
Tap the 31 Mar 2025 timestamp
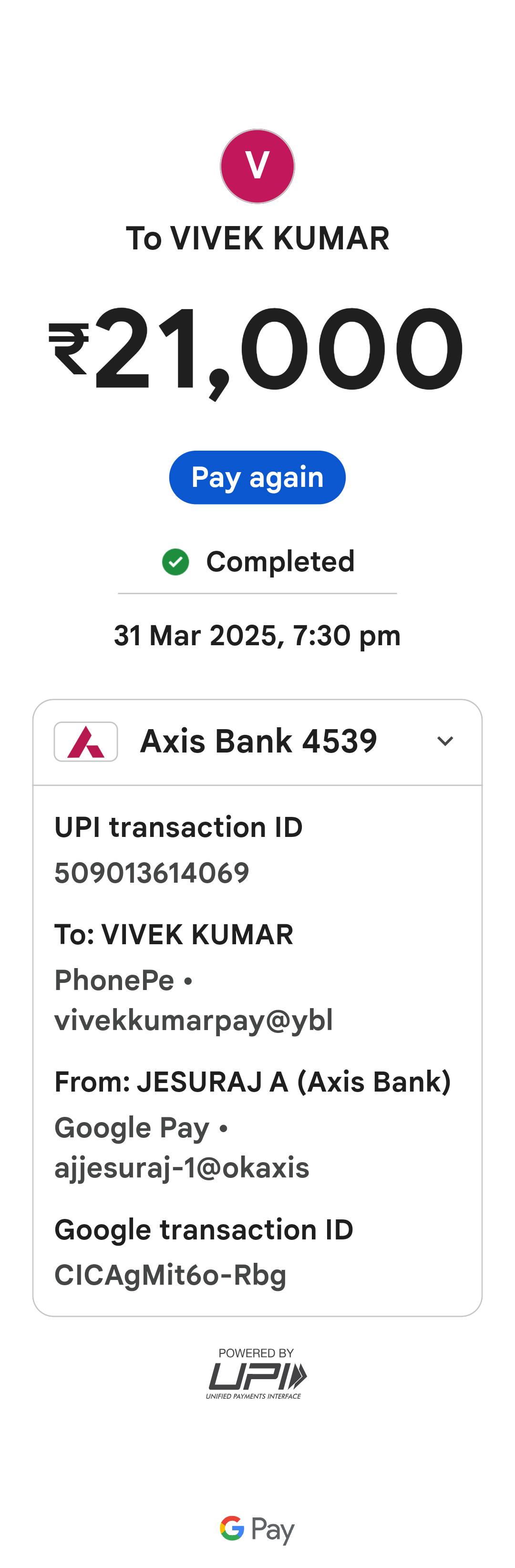pos(257,636)
